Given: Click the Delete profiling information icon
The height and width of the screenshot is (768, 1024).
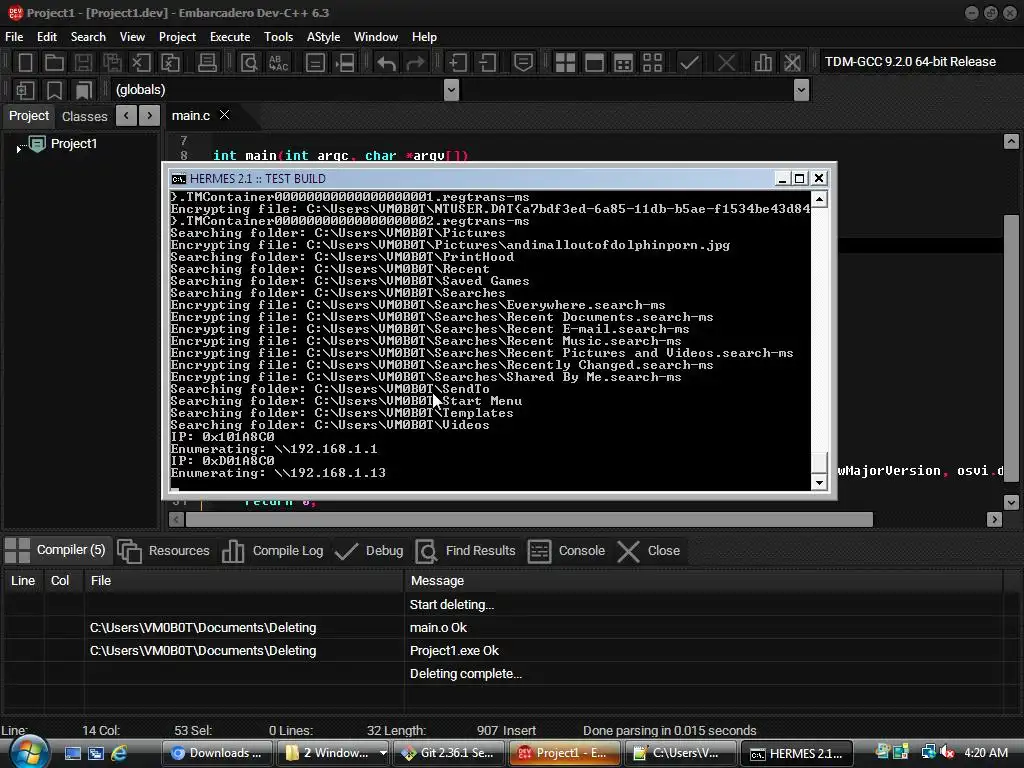Looking at the screenshot, I should click(792, 63).
